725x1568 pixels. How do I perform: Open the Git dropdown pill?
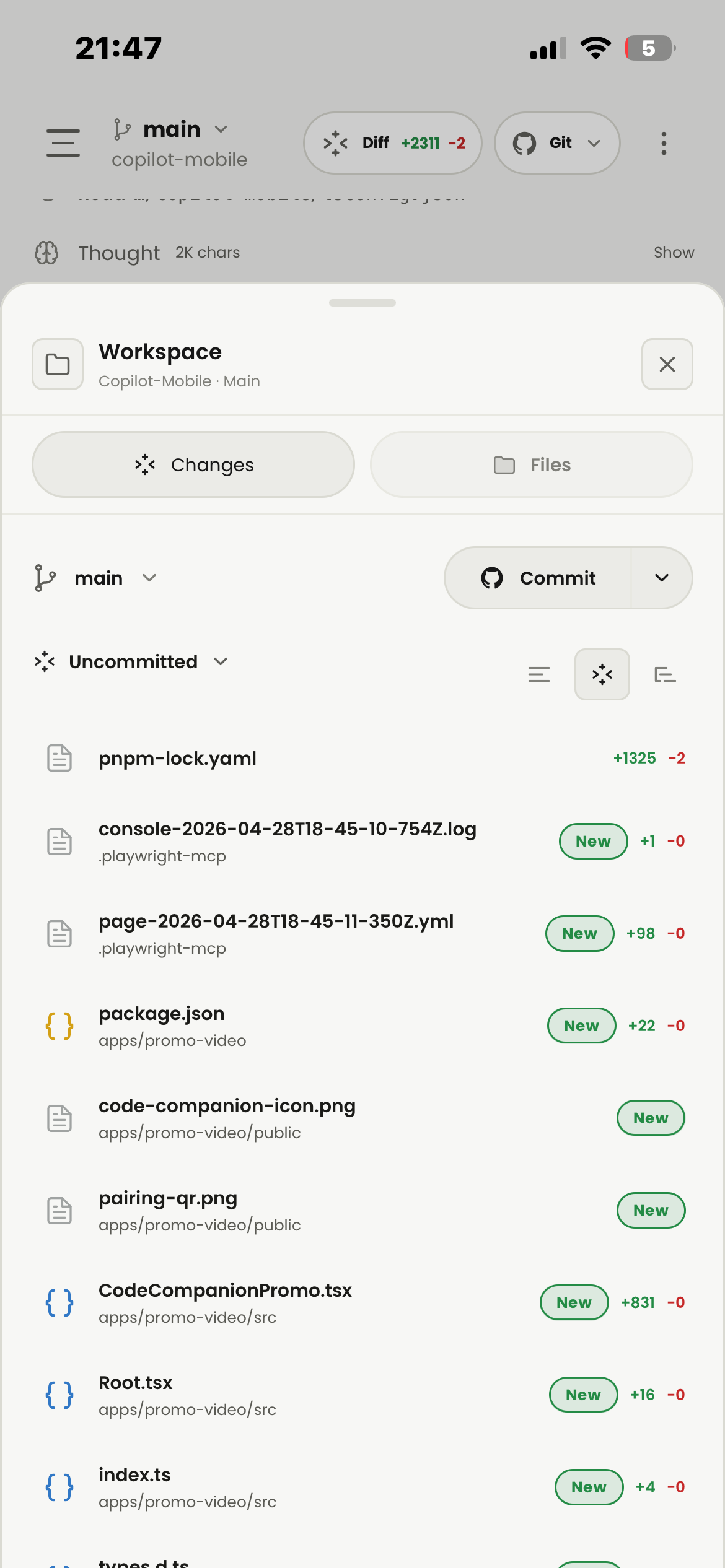coord(557,143)
